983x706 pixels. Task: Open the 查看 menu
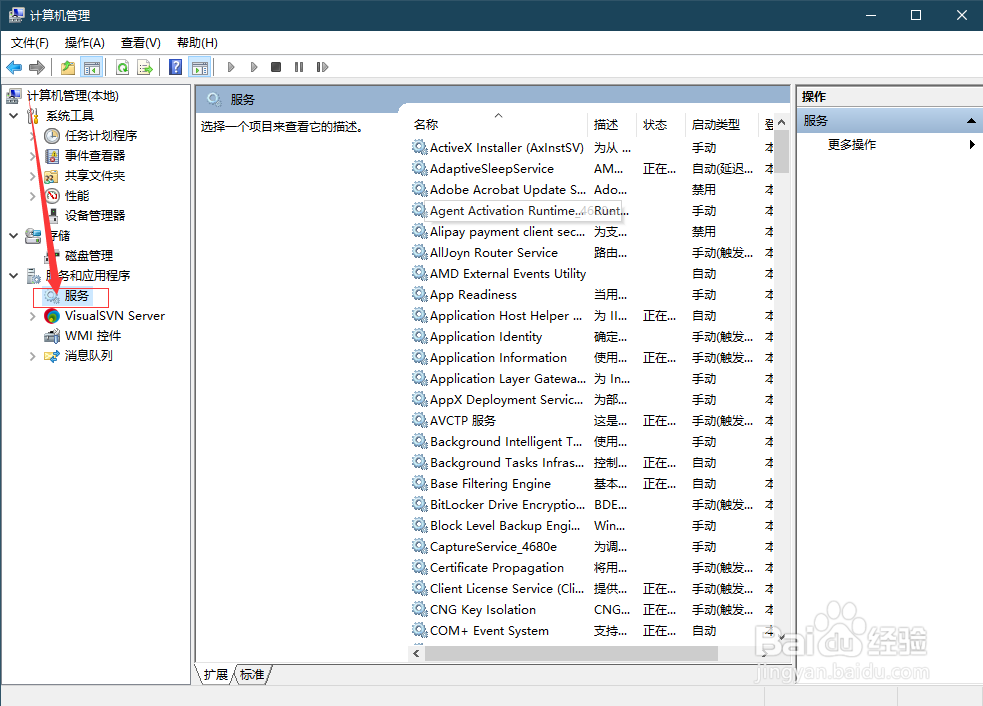click(140, 42)
